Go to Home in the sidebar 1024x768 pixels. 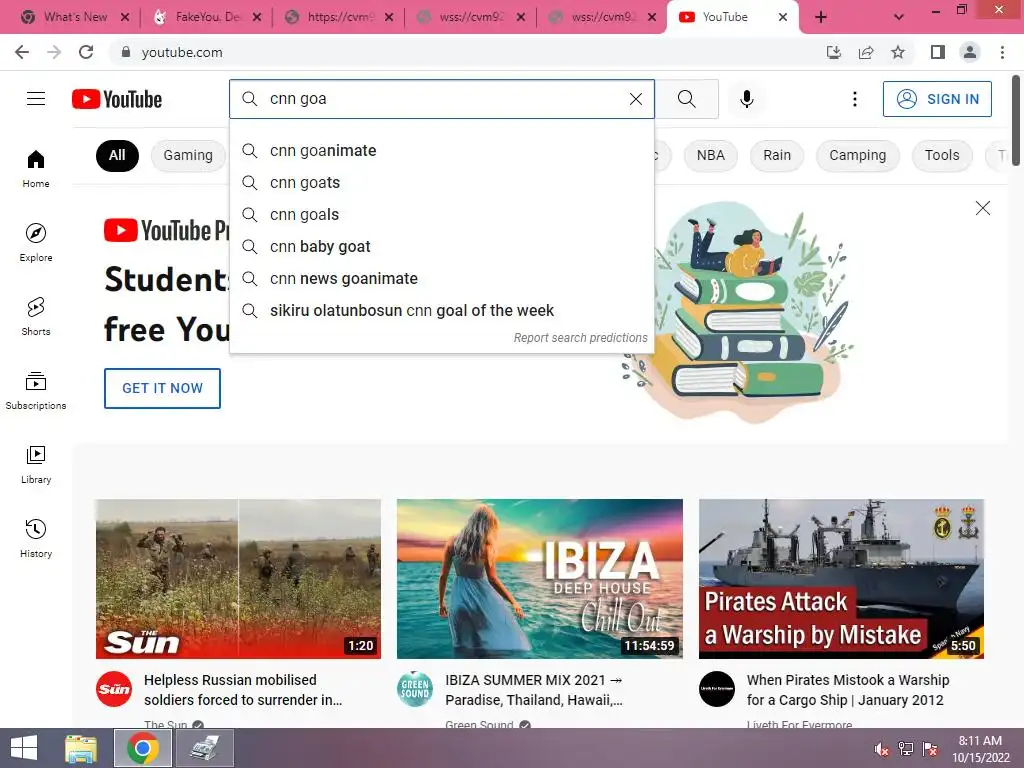click(36, 168)
